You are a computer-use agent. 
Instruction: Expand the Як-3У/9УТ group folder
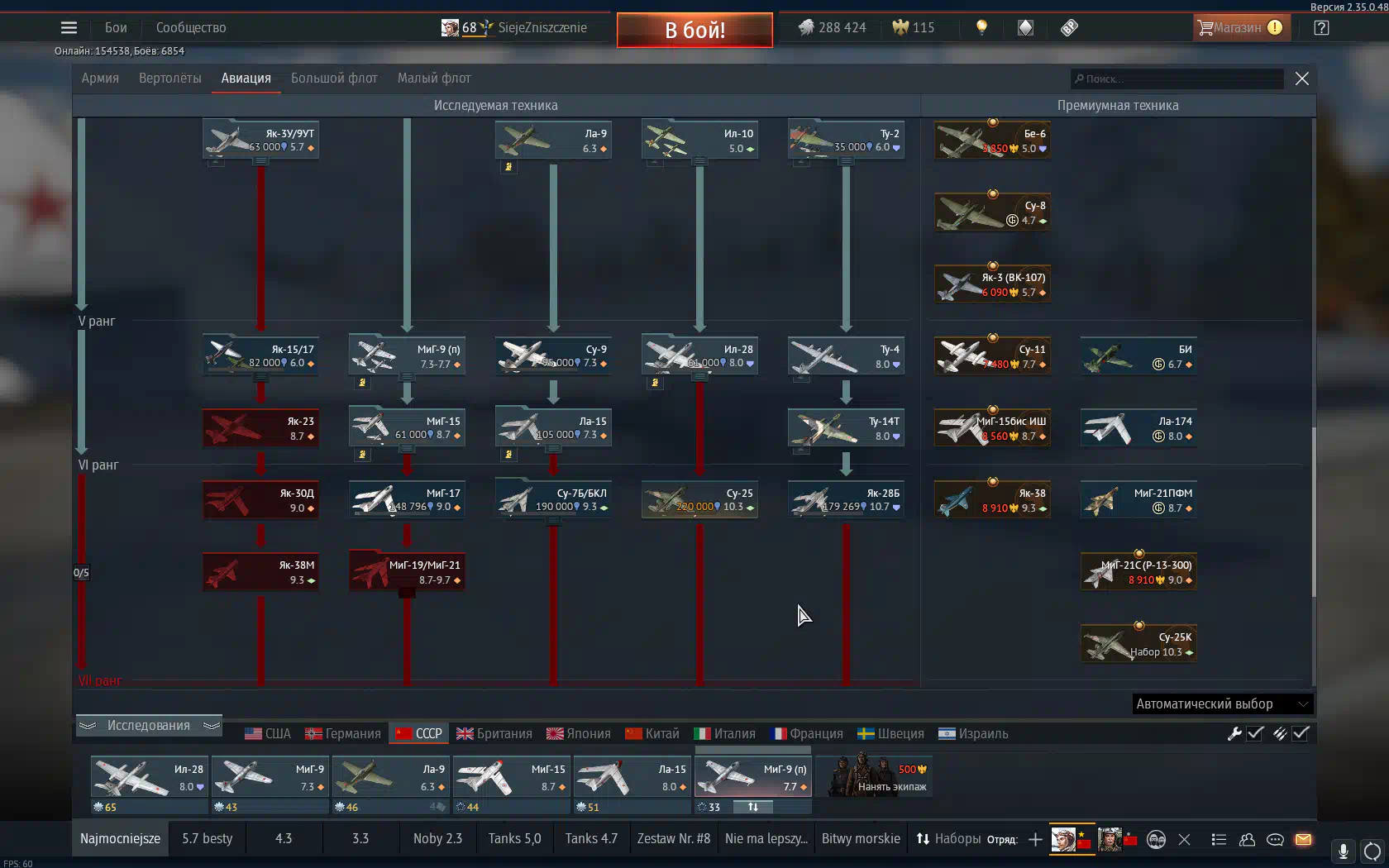pos(260,140)
